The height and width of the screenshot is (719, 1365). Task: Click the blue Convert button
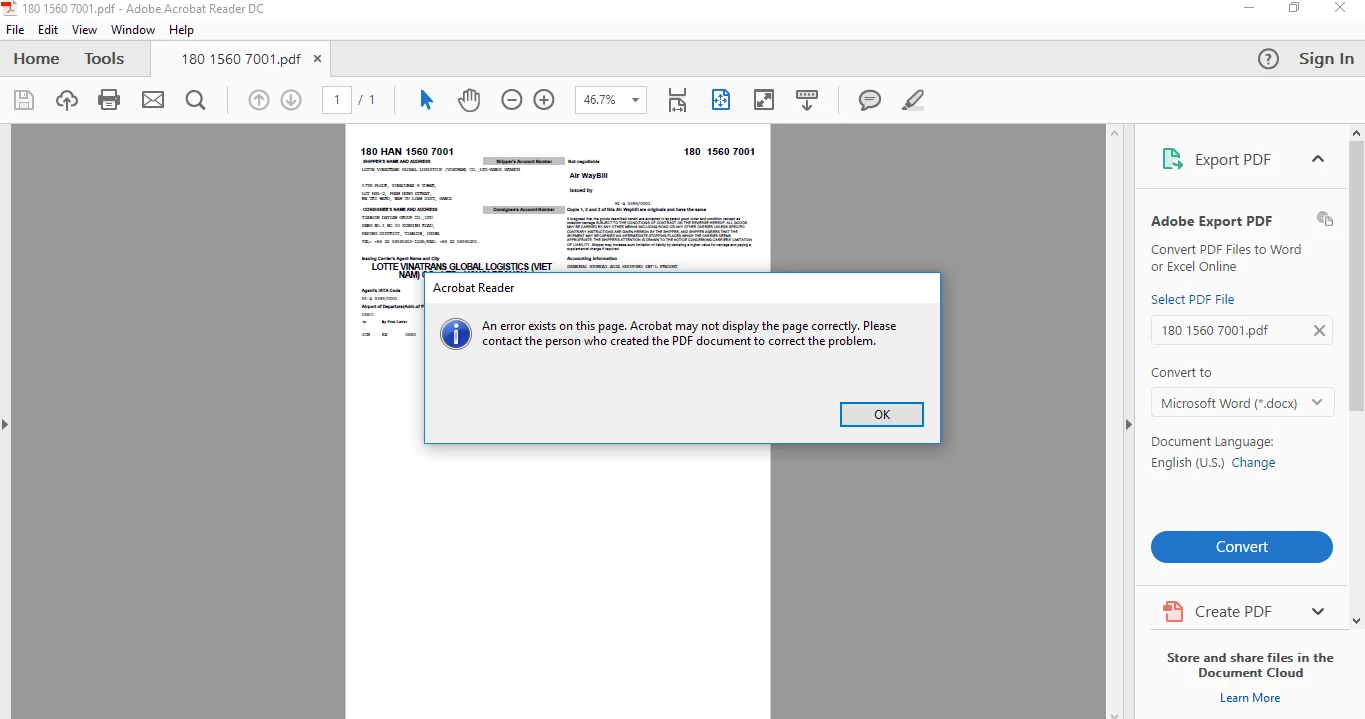coord(1242,547)
